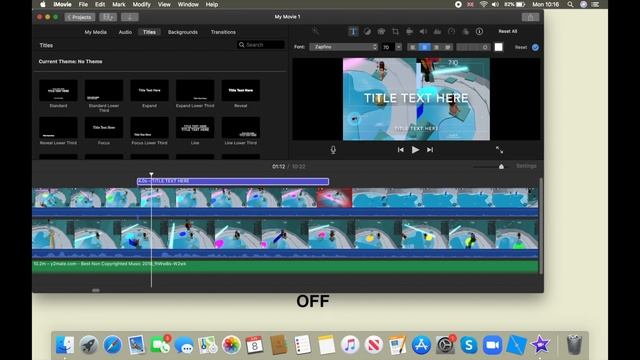Open Safari from the Dock

point(112,345)
